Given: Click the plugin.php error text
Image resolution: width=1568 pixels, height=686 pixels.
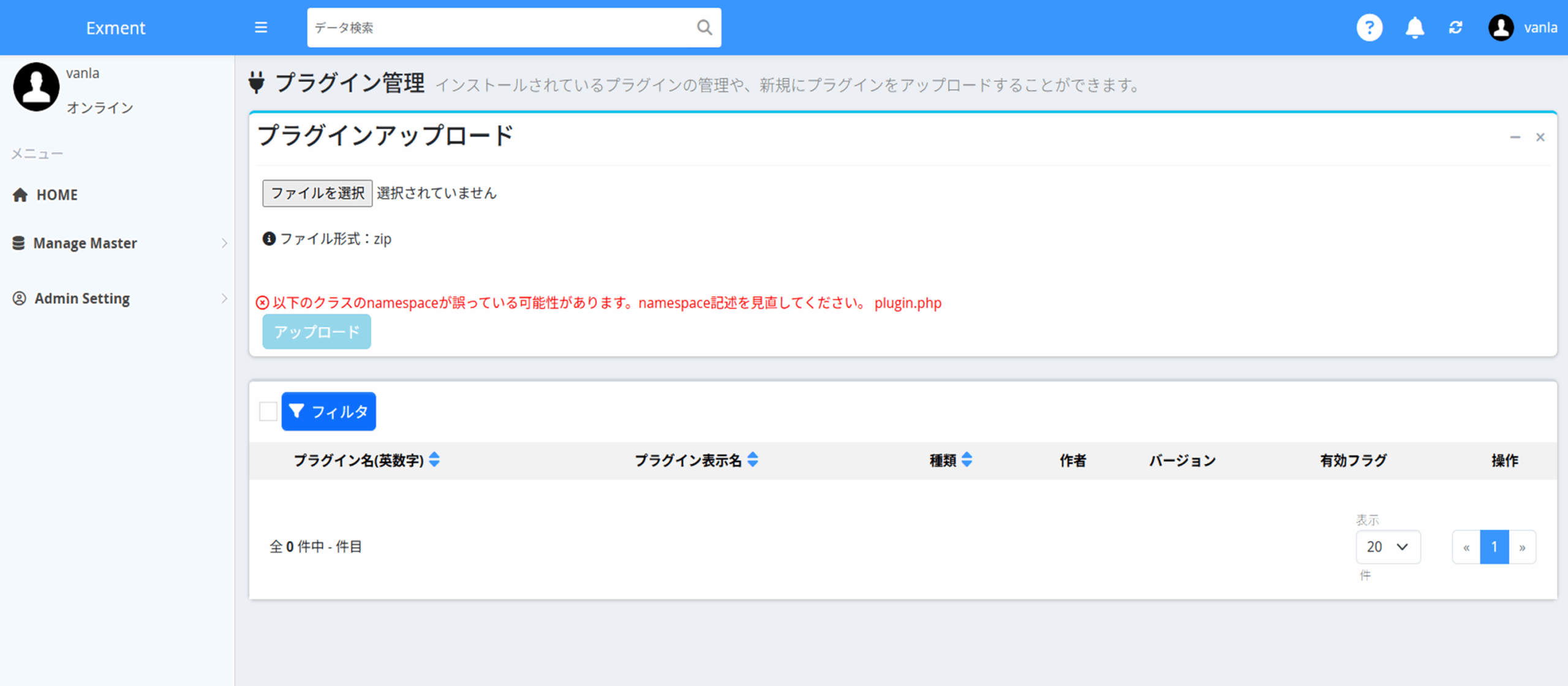Looking at the screenshot, I should click(x=908, y=303).
